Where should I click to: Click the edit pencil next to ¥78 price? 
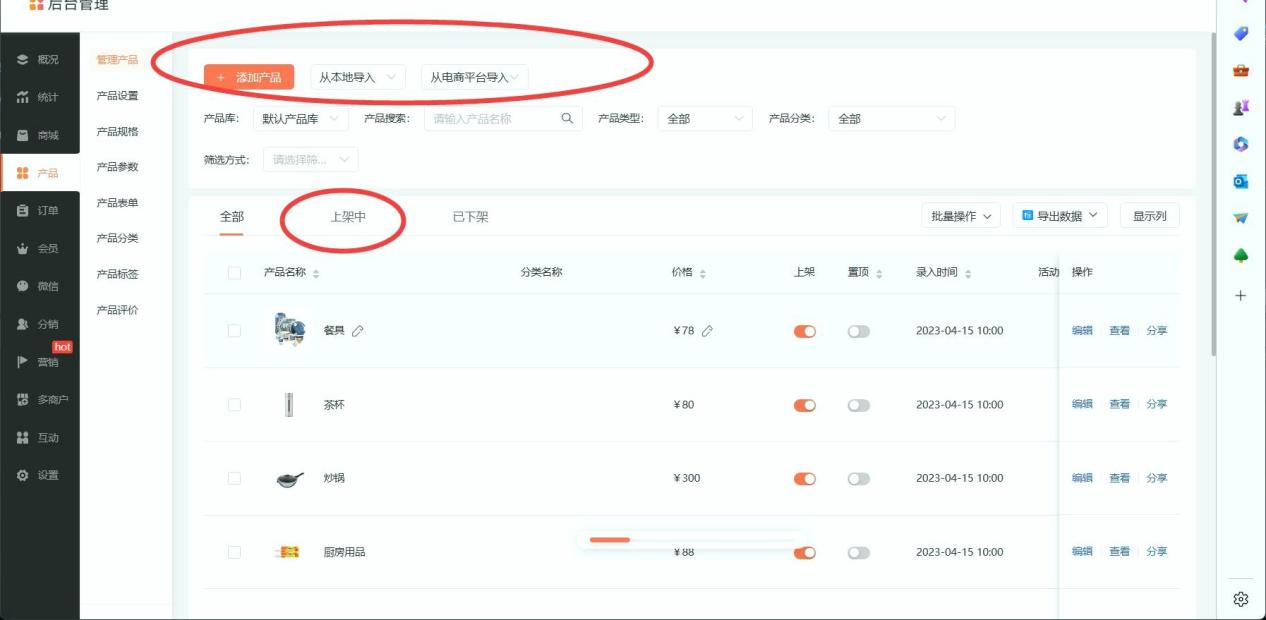[707, 331]
